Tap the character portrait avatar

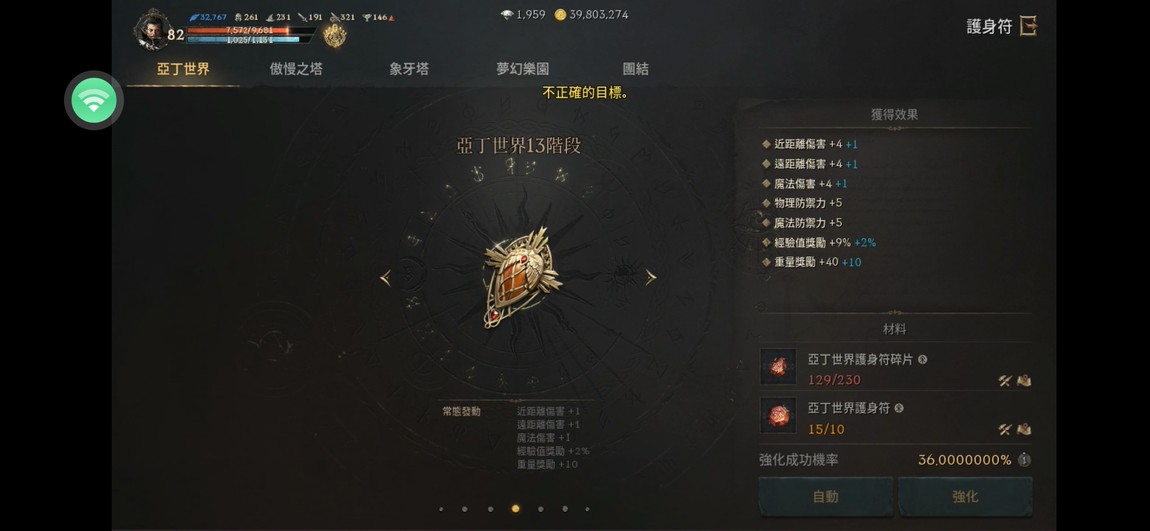tap(152, 31)
